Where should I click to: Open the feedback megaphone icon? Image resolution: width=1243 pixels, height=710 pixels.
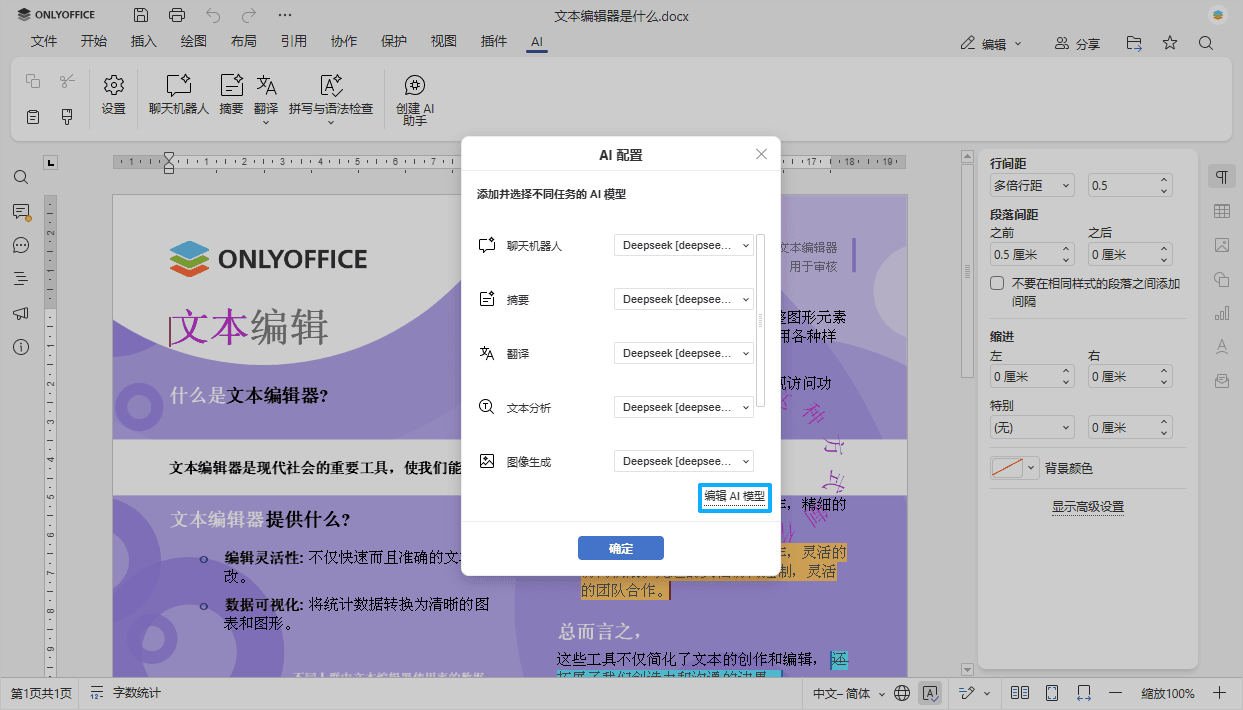point(21,313)
